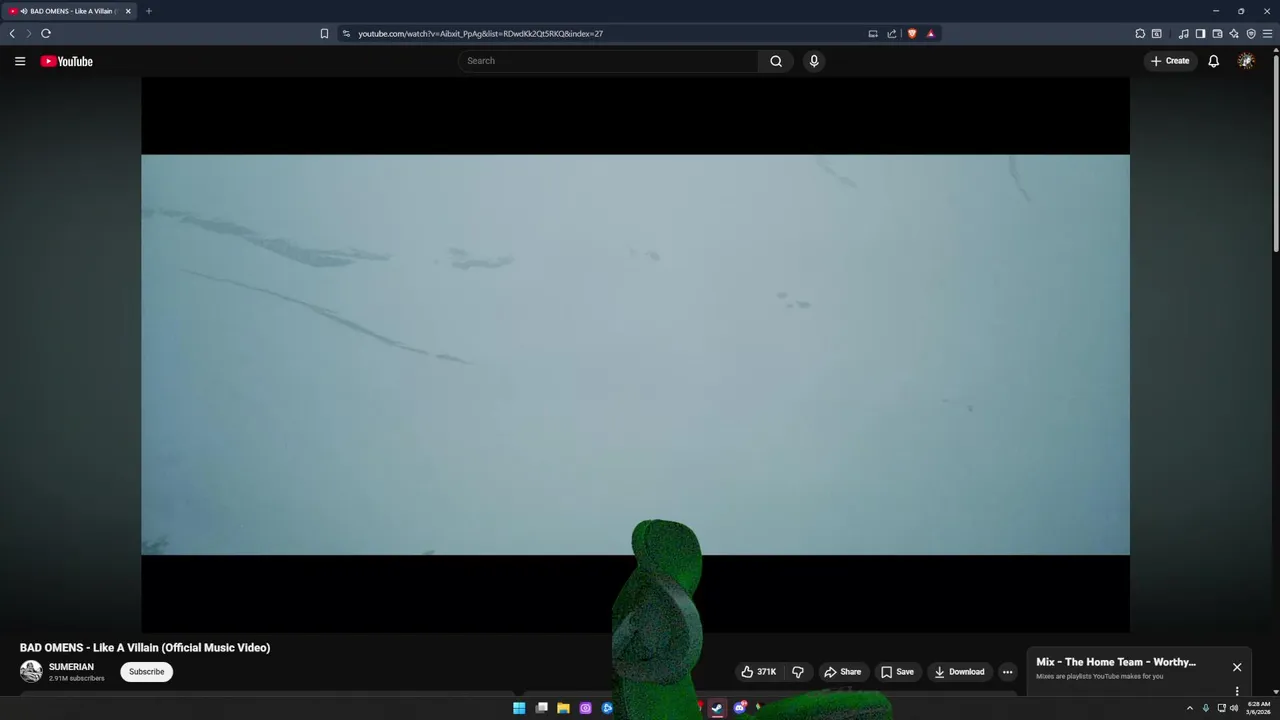Screen dimensions: 1280x720
Task: Toggle the browser sidebar panel
Action: coord(1201,33)
